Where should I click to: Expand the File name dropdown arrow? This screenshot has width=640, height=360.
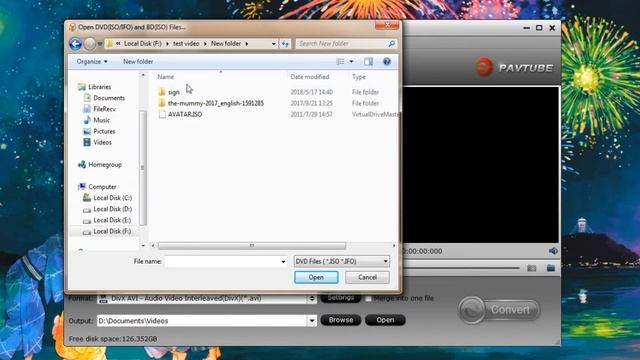click(283, 261)
